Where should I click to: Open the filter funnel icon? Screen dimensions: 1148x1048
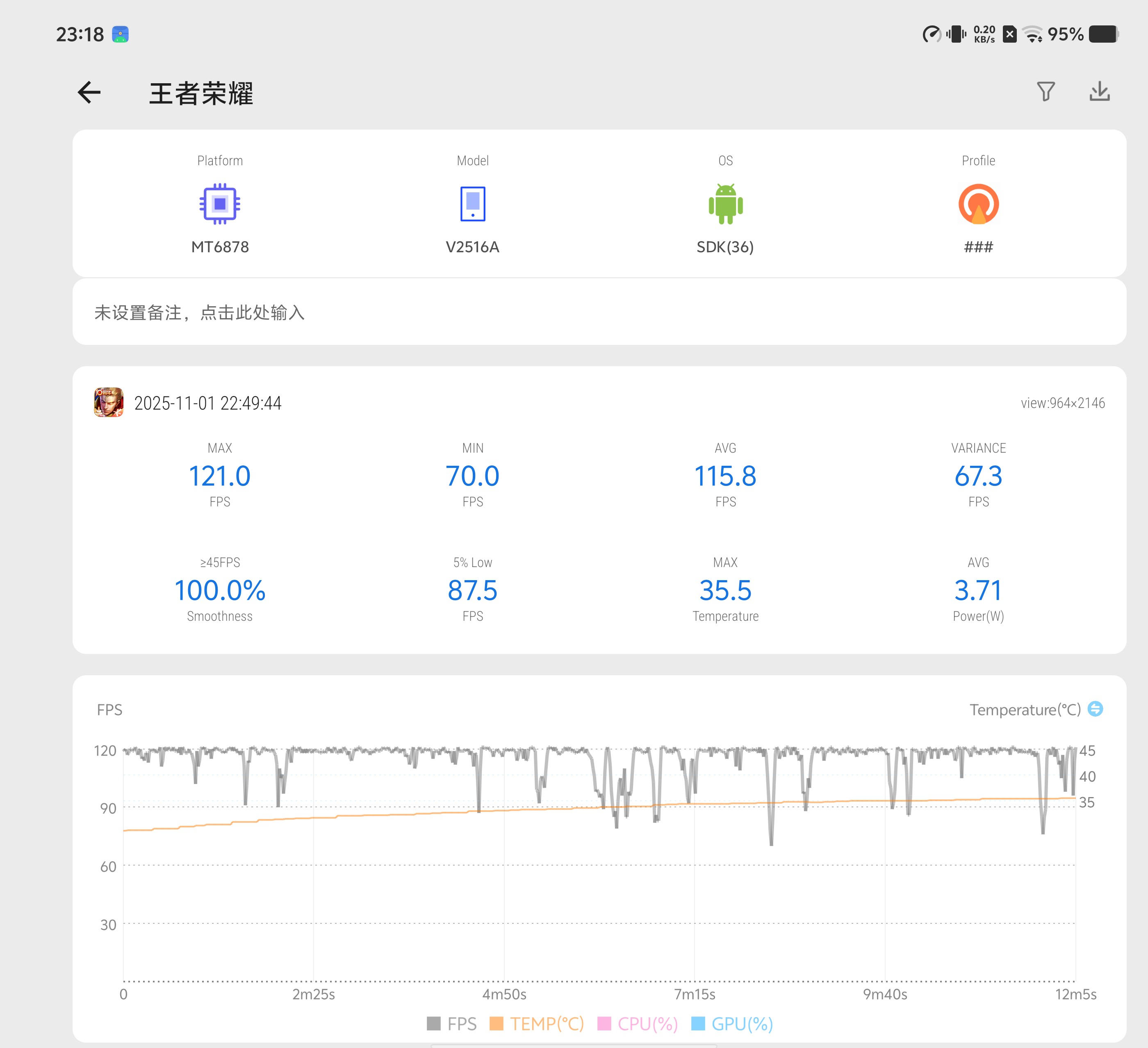[1045, 92]
